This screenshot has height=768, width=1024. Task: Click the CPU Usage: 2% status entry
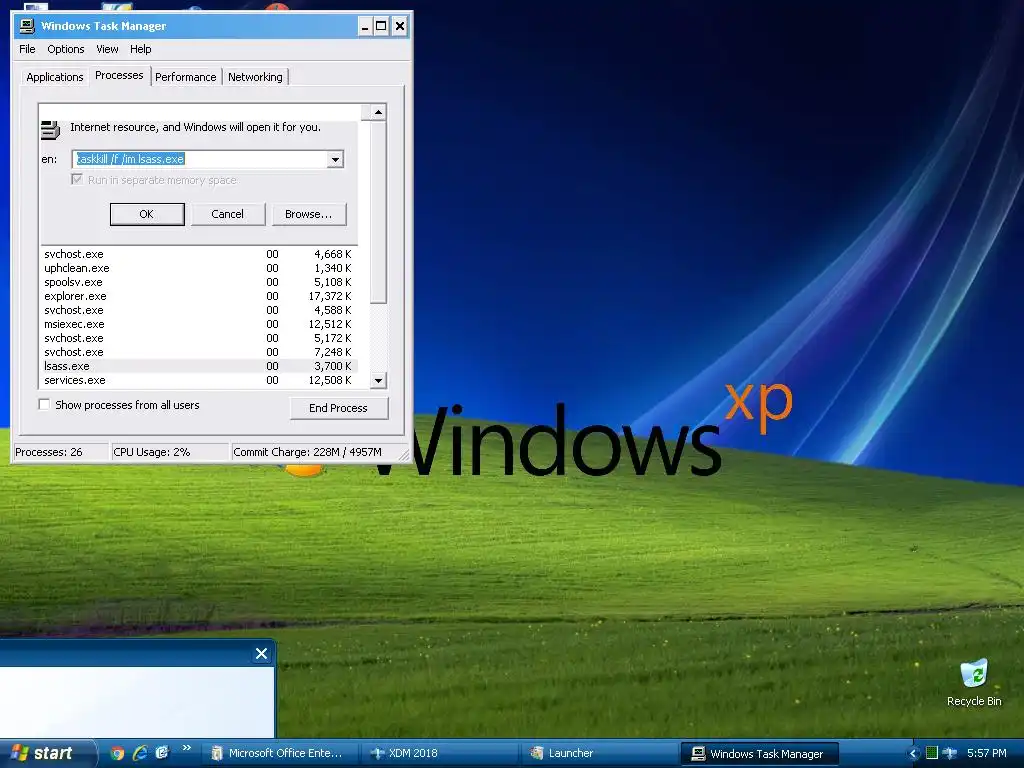pyautogui.click(x=169, y=452)
